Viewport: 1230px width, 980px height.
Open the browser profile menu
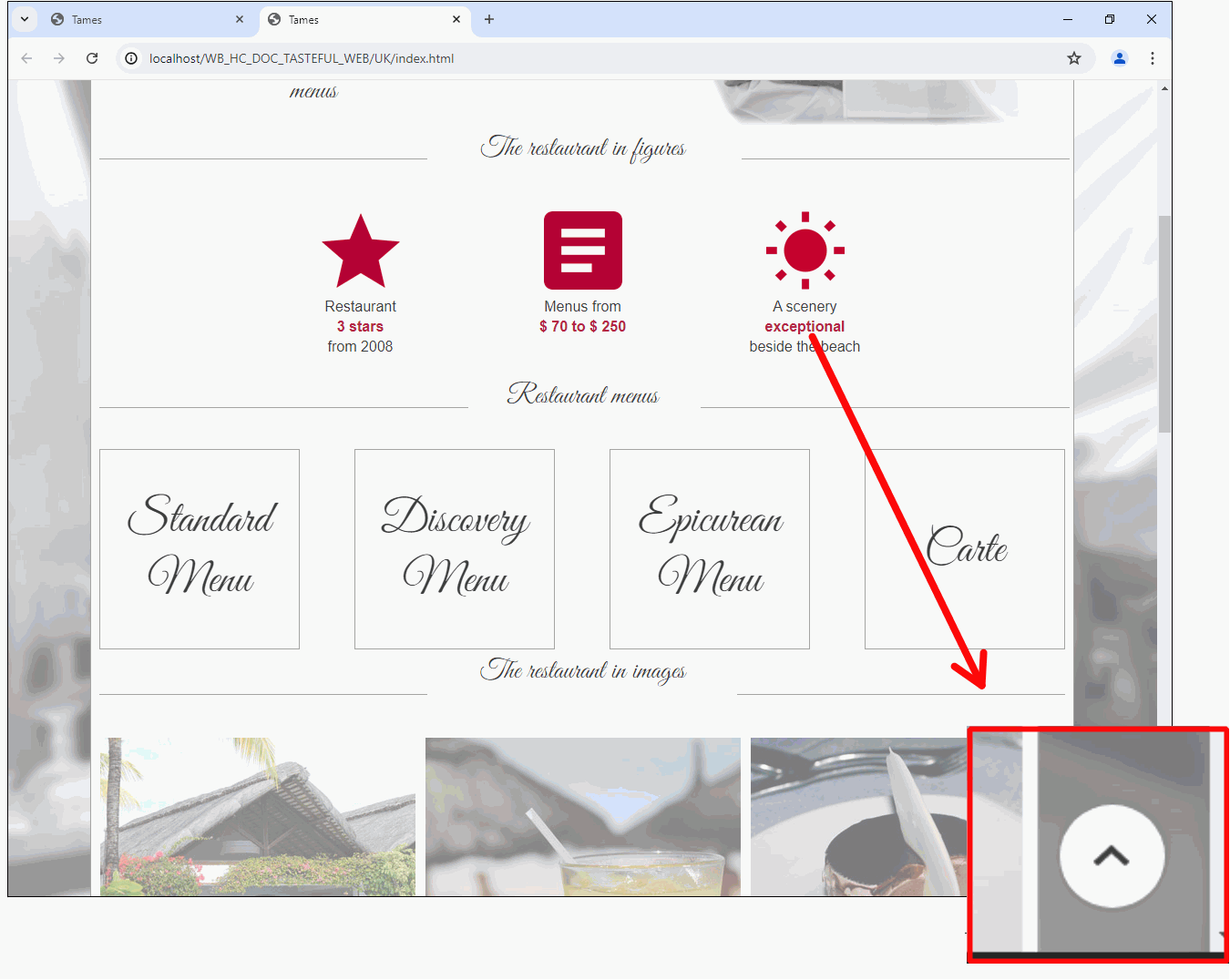point(1120,58)
